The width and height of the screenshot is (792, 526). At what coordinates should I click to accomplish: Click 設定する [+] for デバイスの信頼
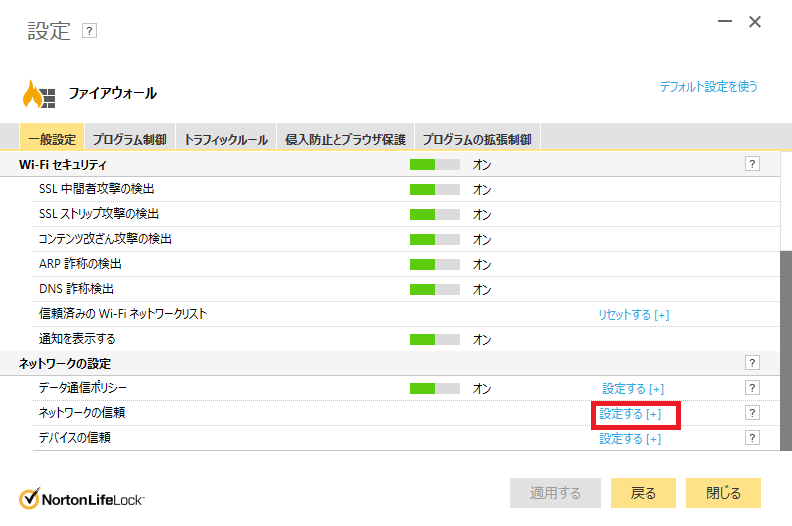(630, 439)
